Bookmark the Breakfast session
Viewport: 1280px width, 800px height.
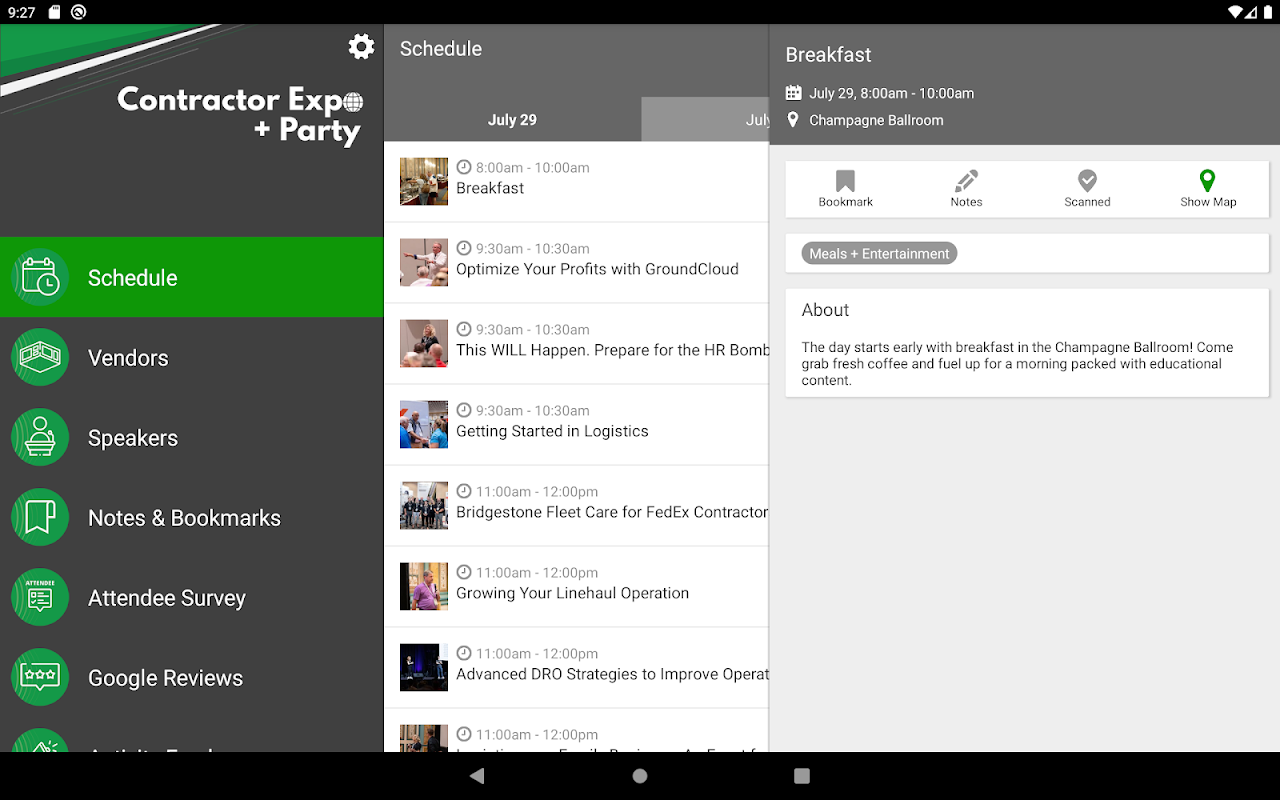click(x=846, y=188)
